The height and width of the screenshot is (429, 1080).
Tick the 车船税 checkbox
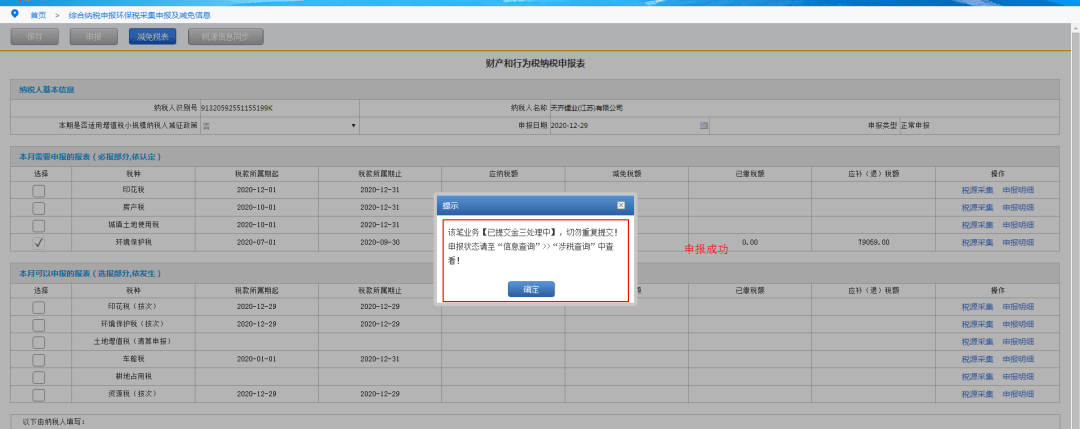point(39,359)
